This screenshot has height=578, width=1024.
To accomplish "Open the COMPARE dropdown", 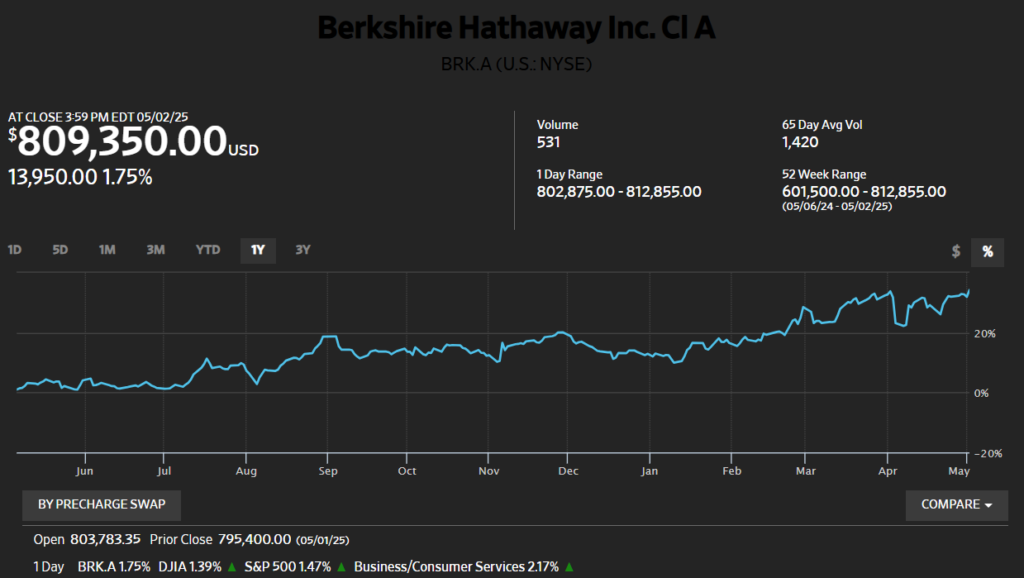I will tap(956, 505).
